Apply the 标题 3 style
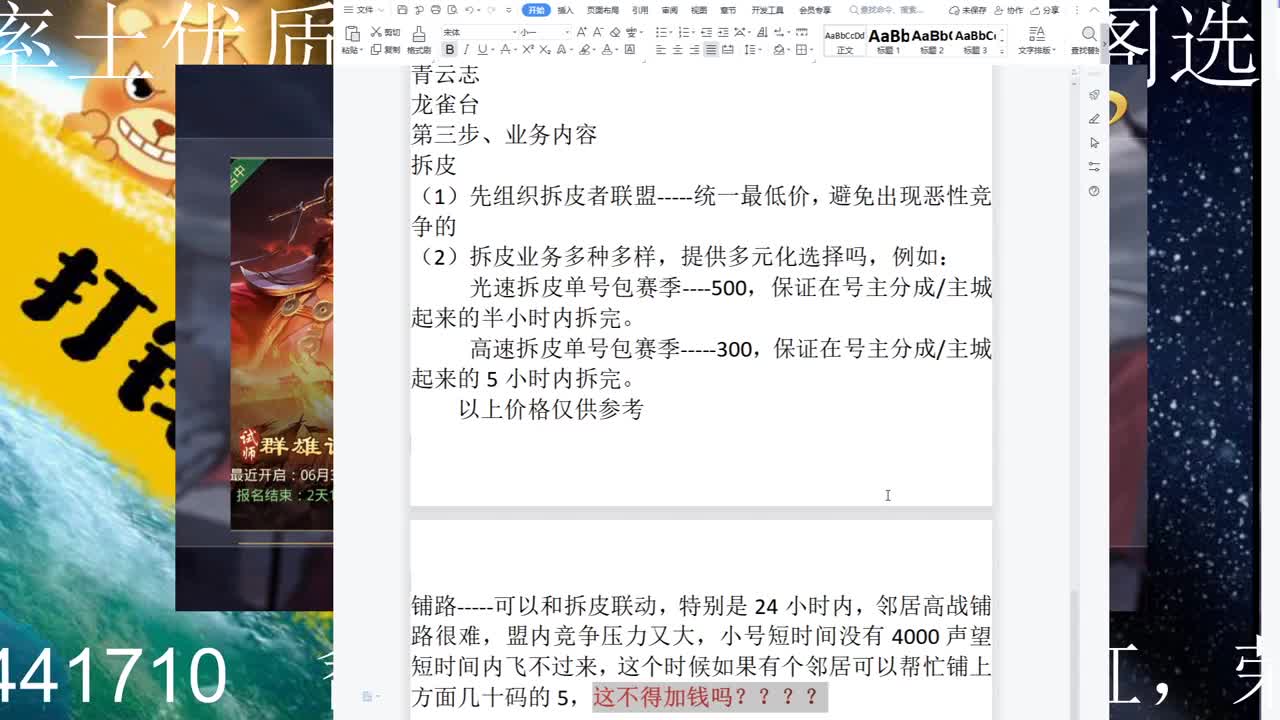 [x=975, y=40]
